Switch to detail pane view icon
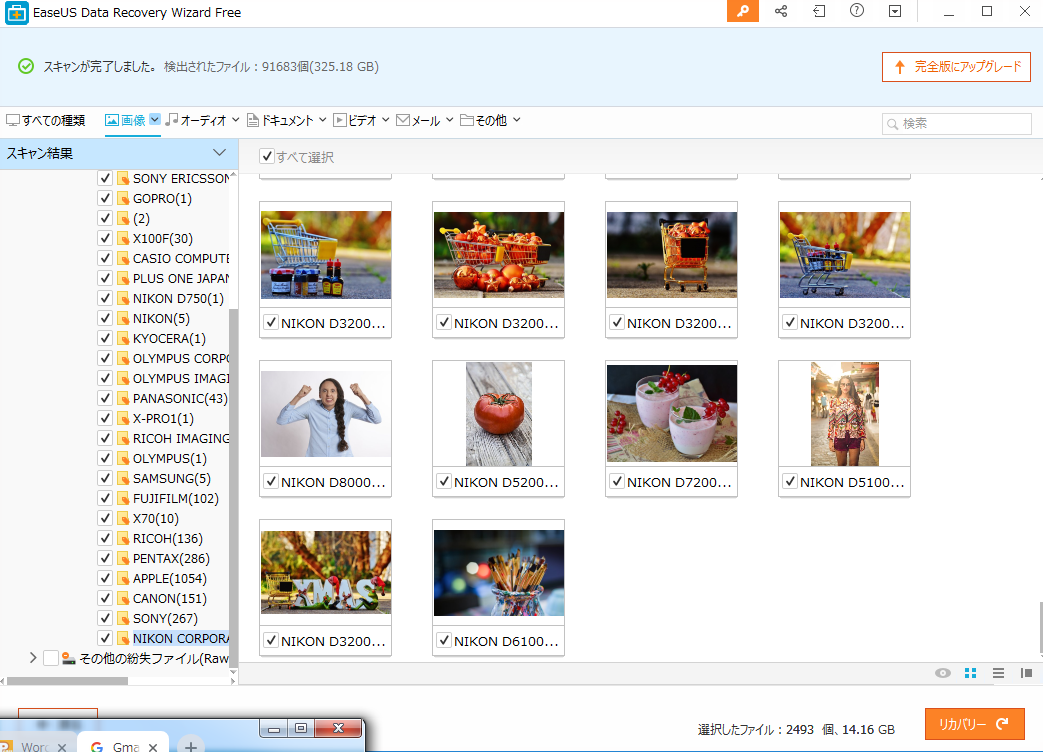This screenshot has width=1043, height=752. click(x=1026, y=673)
